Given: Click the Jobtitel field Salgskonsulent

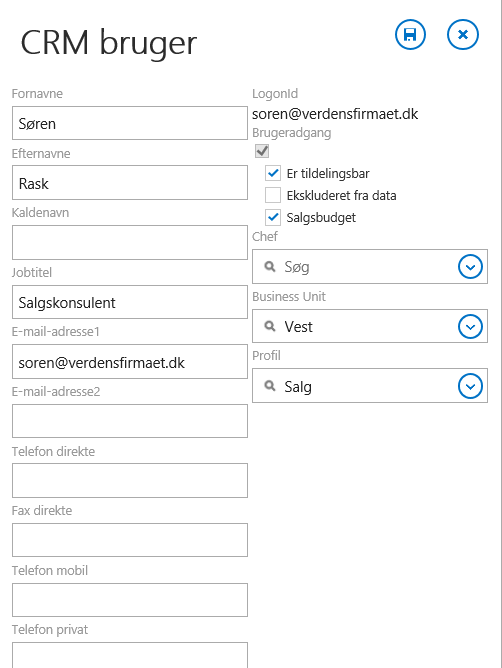Looking at the screenshot, I should click(130, 302).
